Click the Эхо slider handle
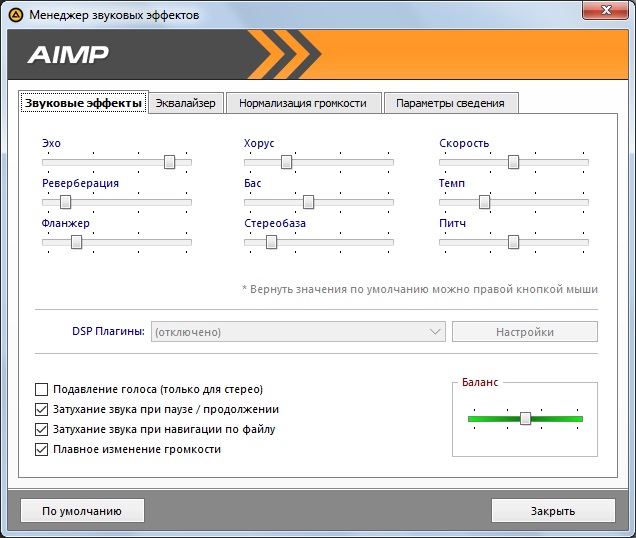Viewport: 636px width, 538px height. pos(170,162)
